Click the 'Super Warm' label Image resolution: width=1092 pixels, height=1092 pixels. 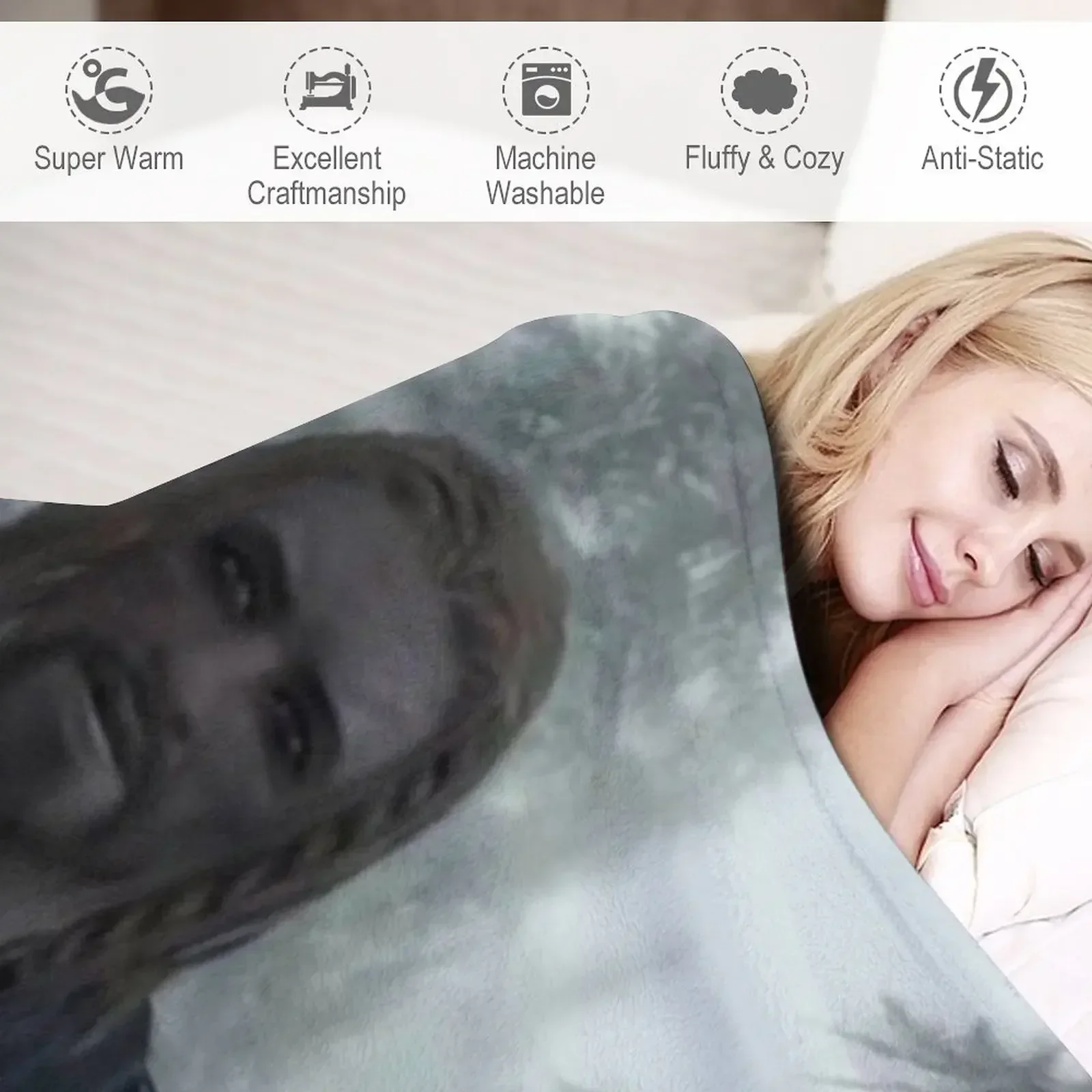point(109,159)
